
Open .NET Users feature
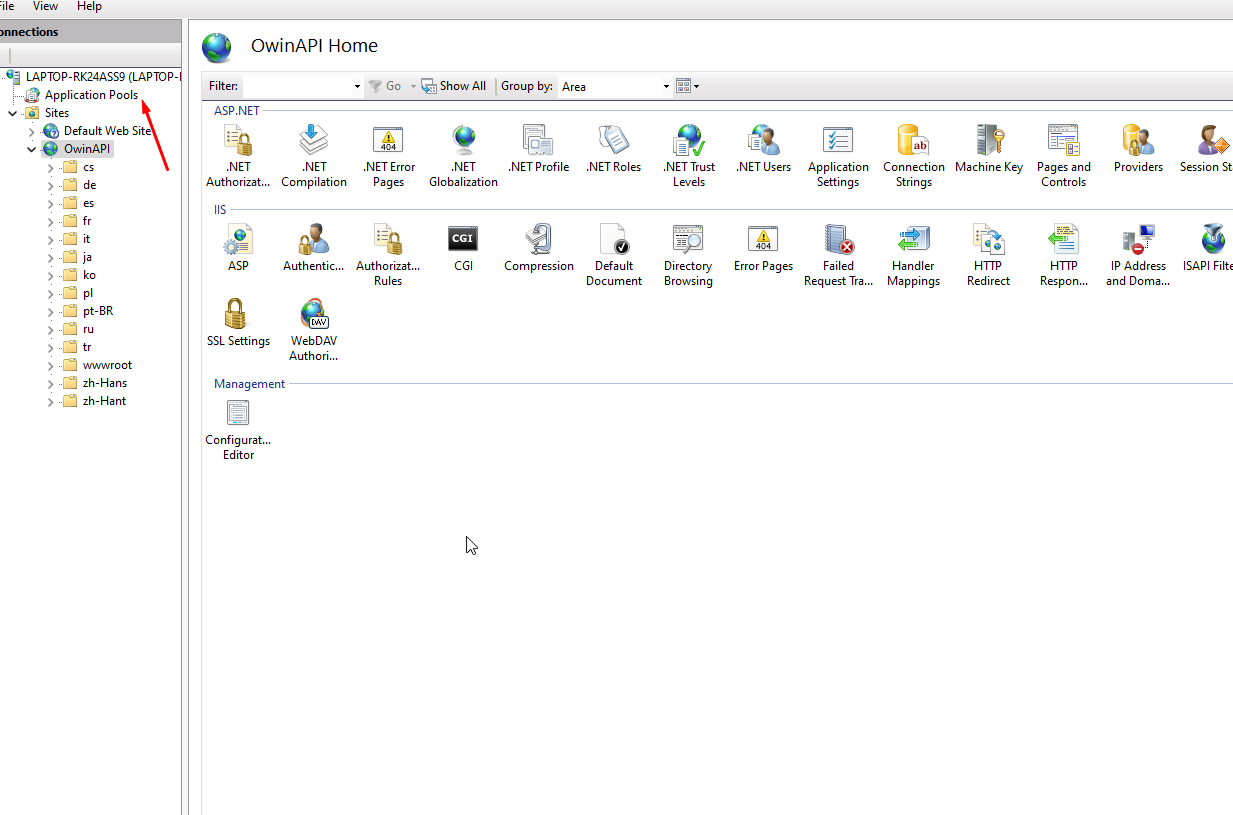(x=763, y=149)
